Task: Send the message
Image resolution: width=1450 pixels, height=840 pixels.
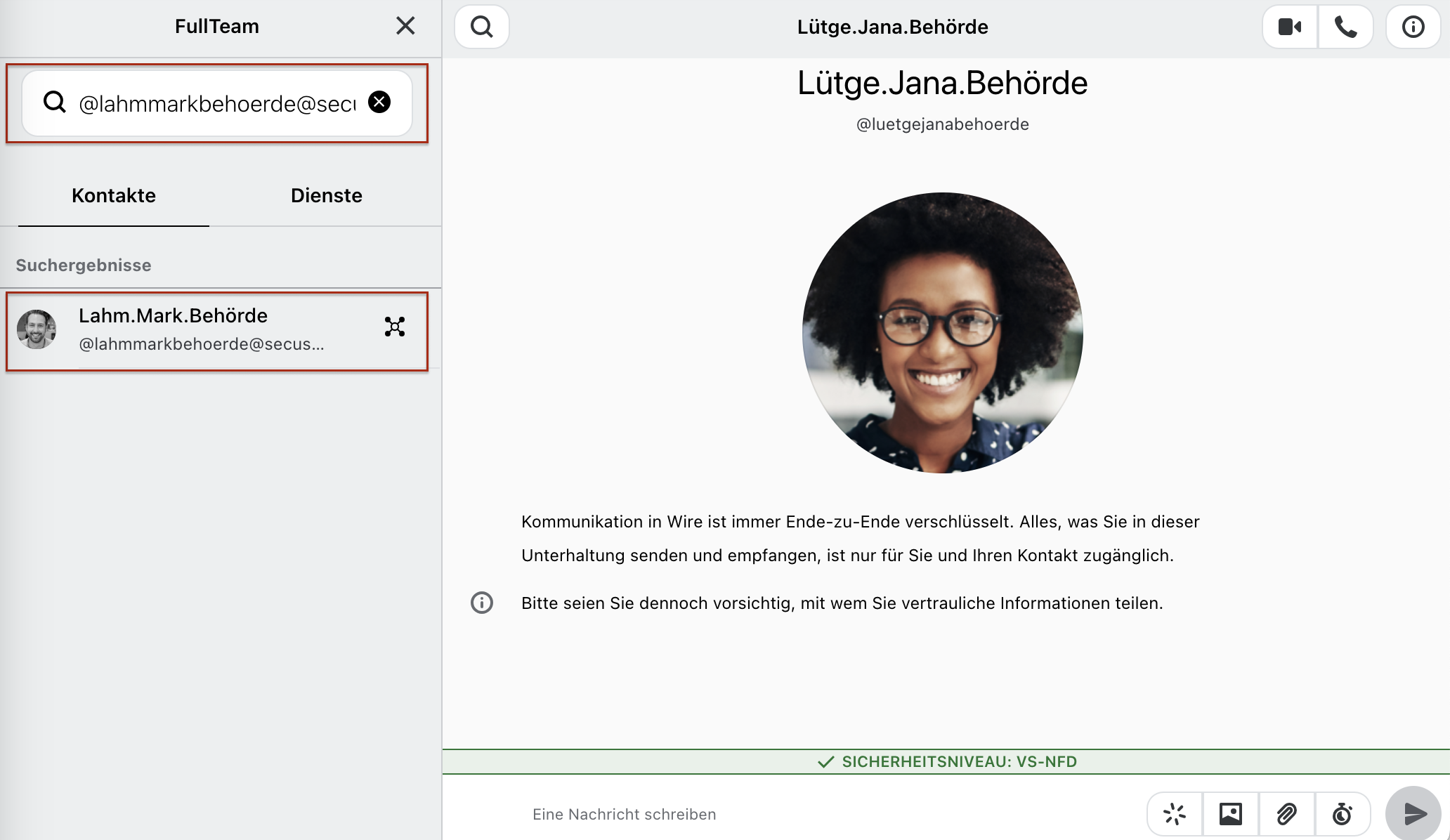Action: tap(1413, 814)
